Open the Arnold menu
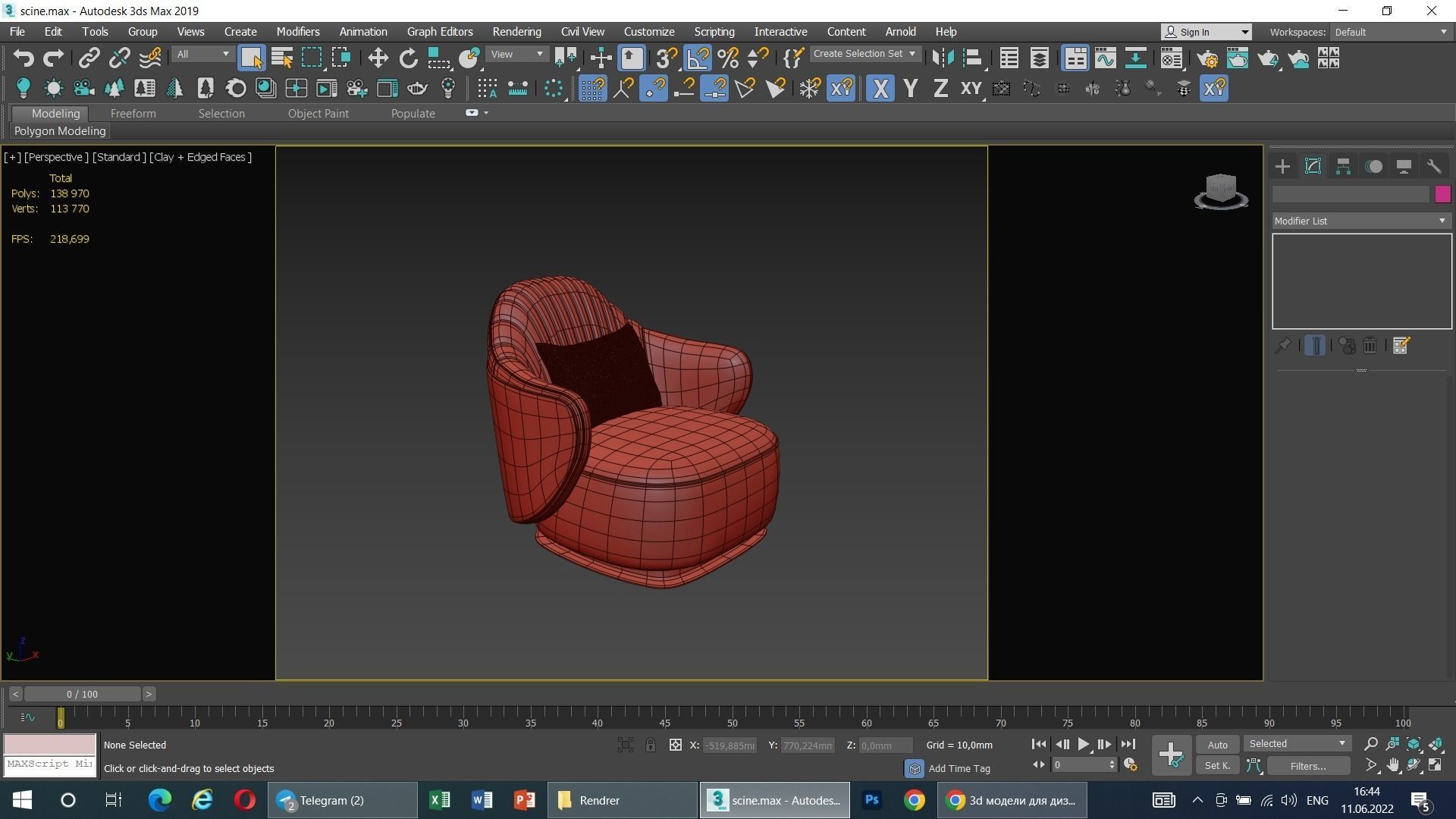 [900, 32]
